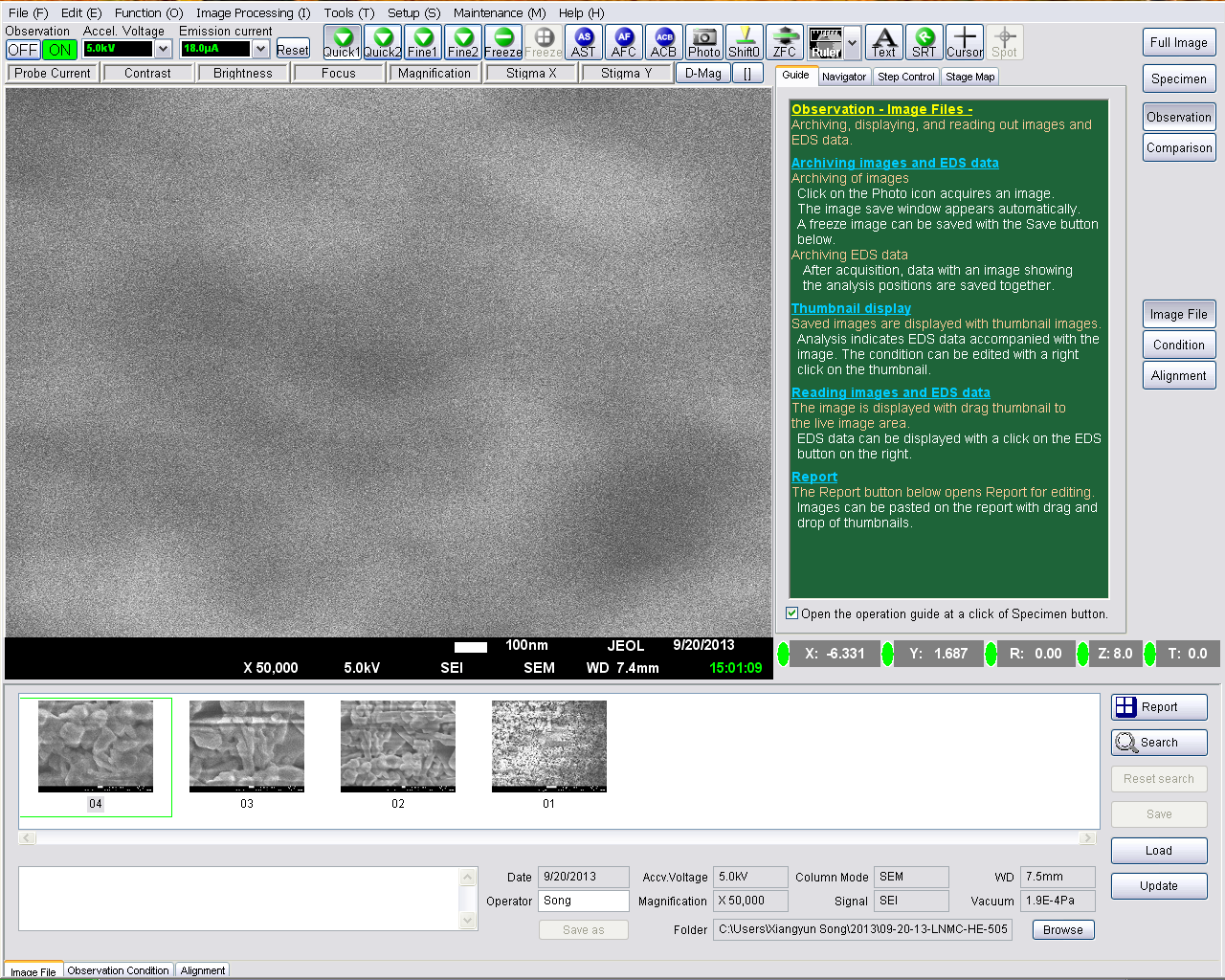Select thumbnail image 02
The height and width of the screenshot is (980, 1225).
(x=397, y=746)
